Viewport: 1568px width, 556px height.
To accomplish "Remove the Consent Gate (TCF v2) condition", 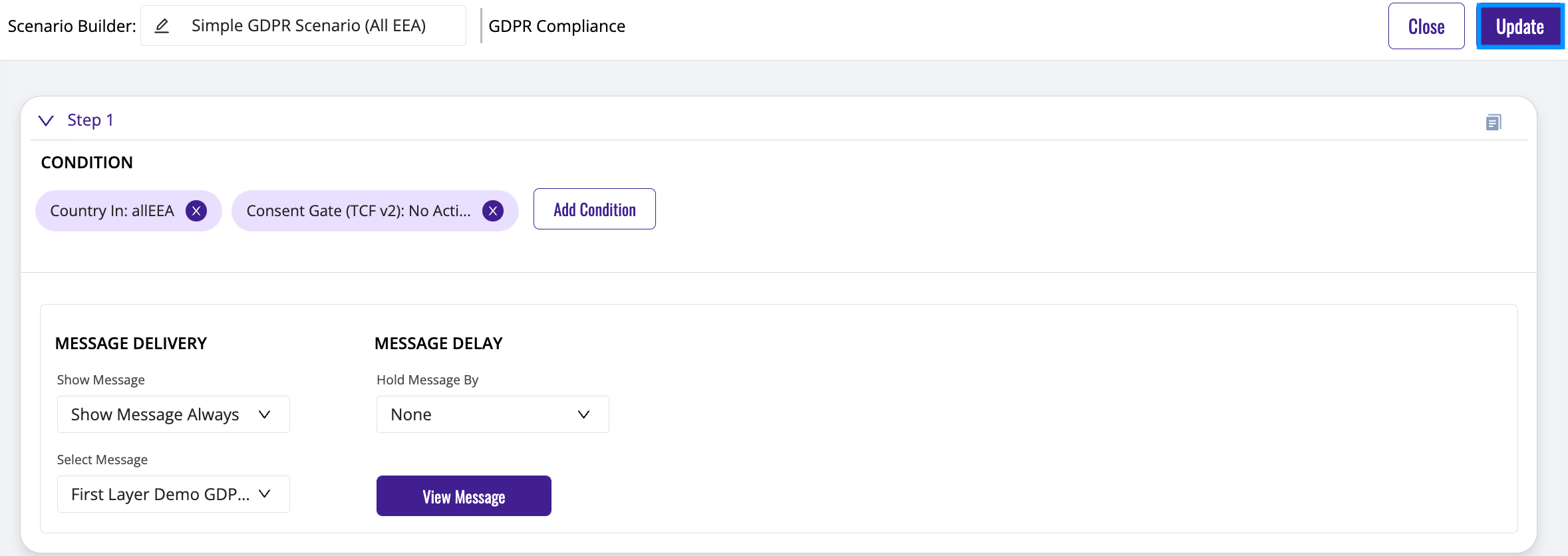I will pyautogui.click(x=492, y=211).
